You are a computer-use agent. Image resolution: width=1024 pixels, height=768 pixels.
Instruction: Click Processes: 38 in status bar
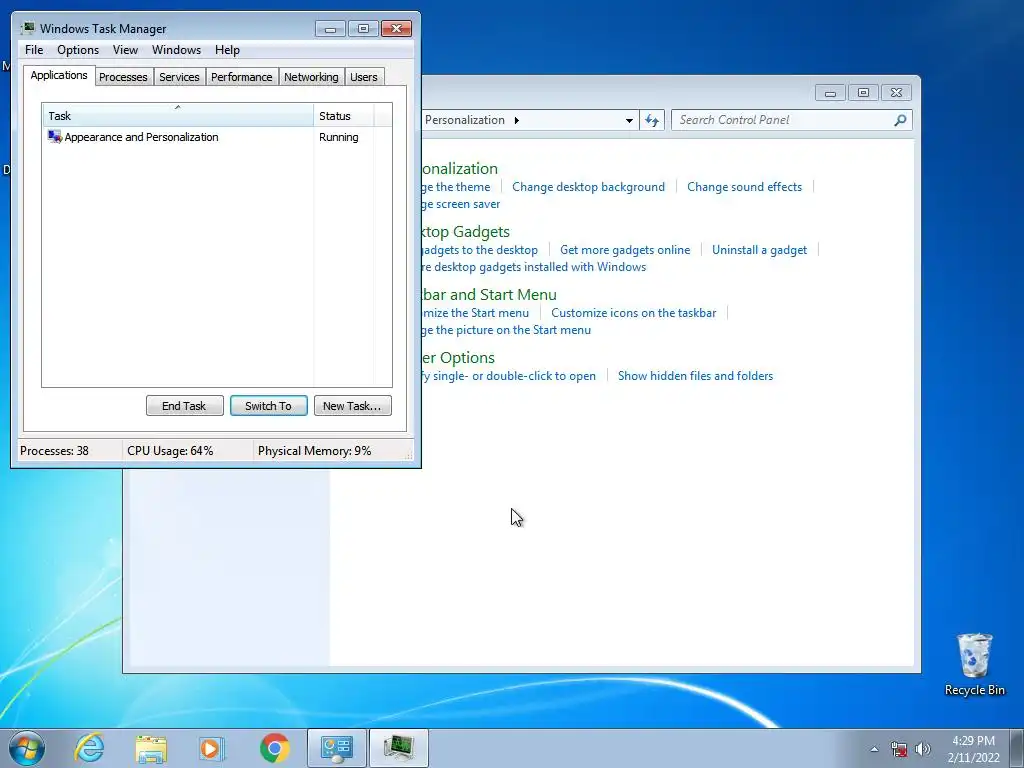click(x=54, y=451)
